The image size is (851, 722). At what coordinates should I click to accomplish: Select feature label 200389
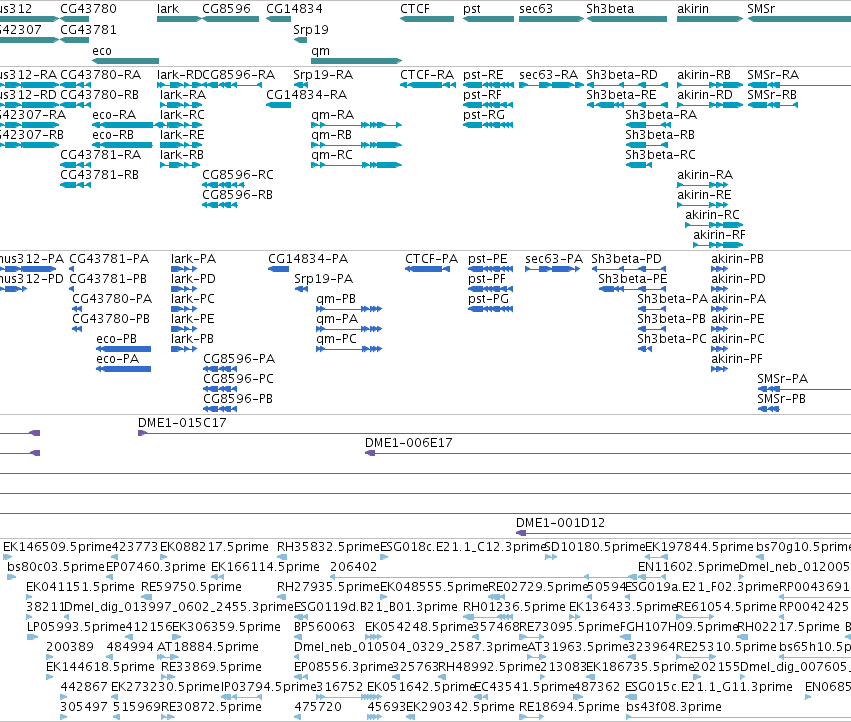point(70,647)
